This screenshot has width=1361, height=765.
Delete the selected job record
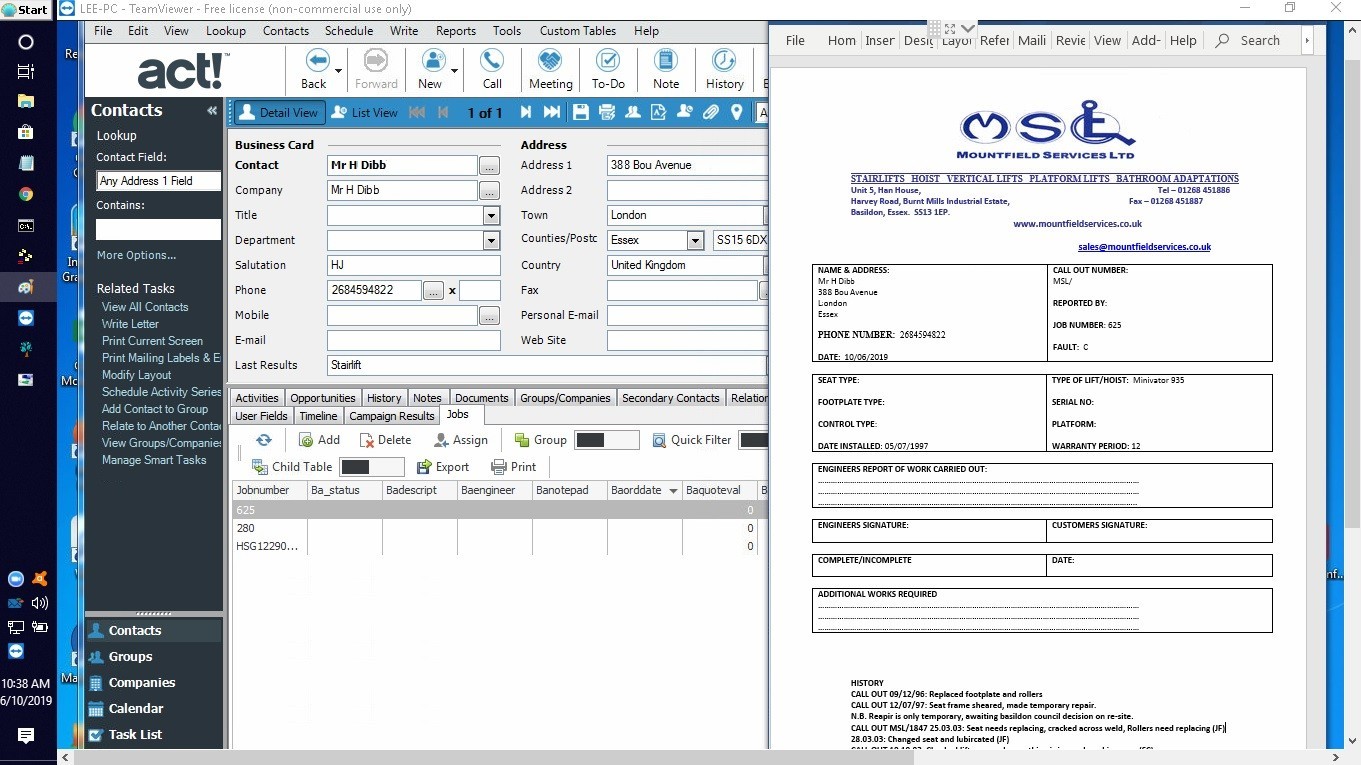[386, 440]
